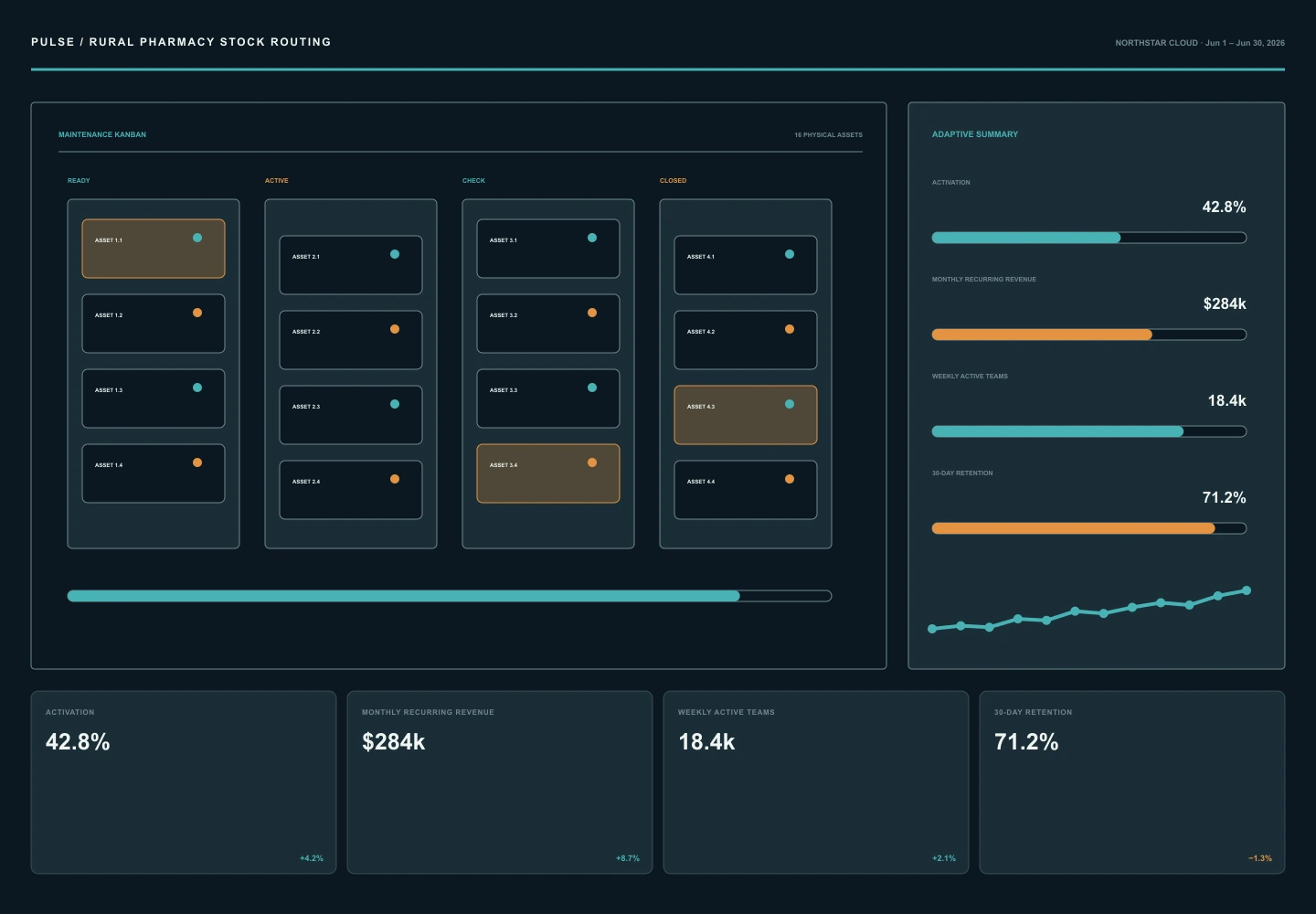Image resolution: width=1316 pixels, height=914 pixels.
Task: Click the orange status dot on ASSET 3.2
Action: (x=592, y=313)
